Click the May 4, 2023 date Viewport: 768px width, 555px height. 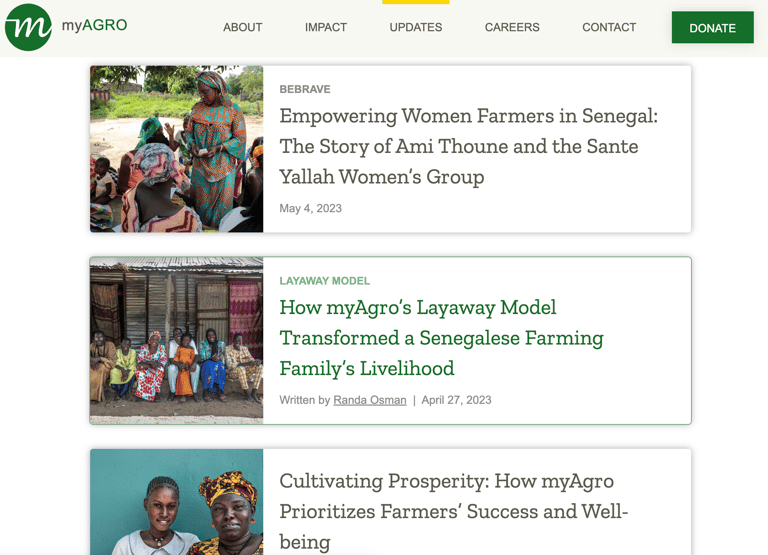(310, 208)
